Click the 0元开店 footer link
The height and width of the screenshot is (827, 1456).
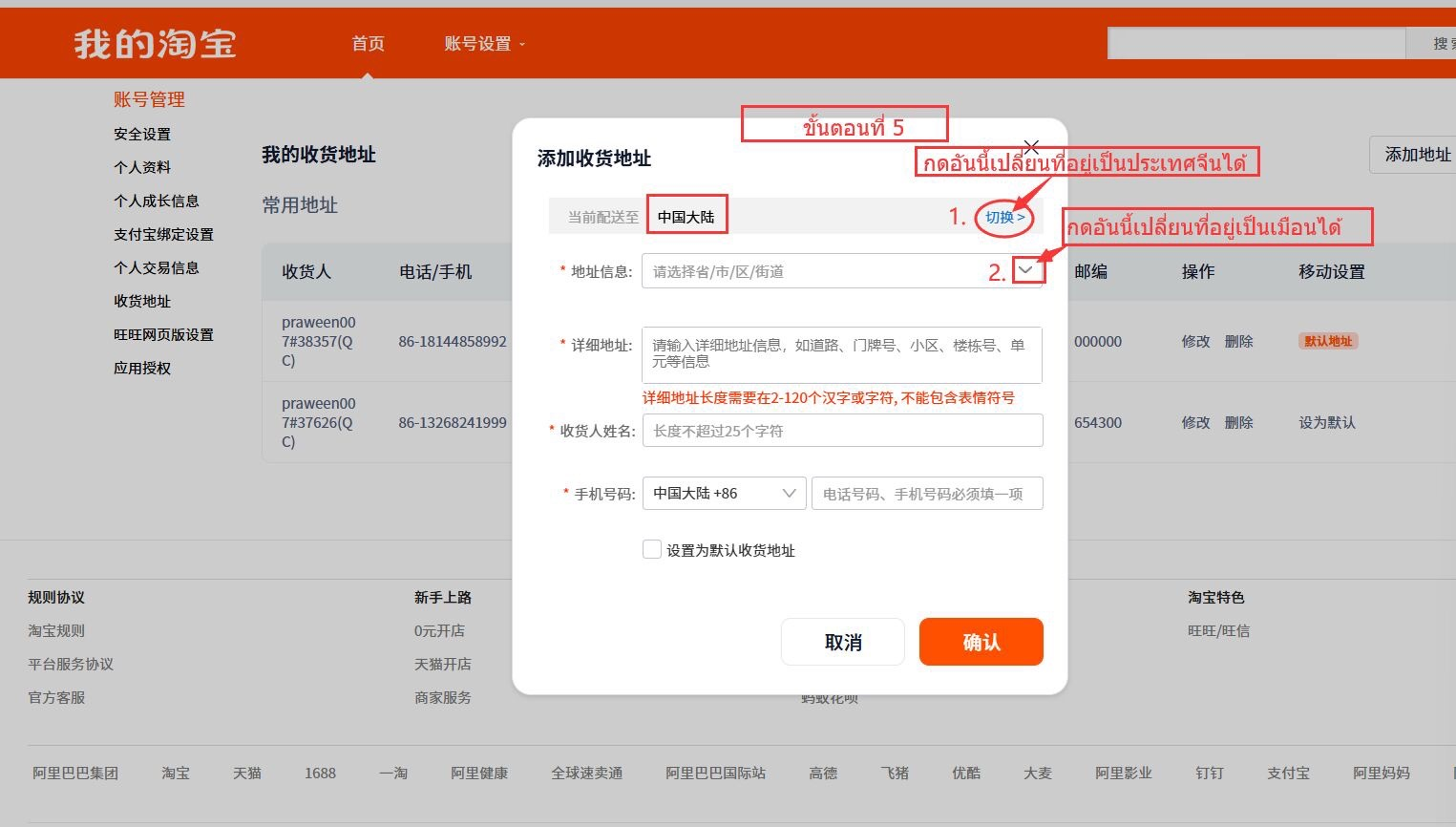point(439,631)
